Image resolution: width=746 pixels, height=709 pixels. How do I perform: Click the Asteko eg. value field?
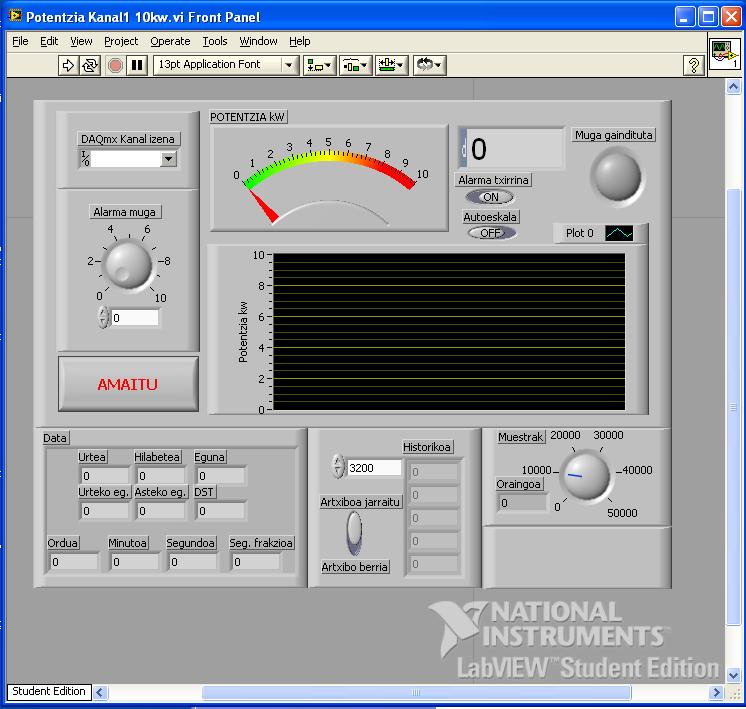161,511
